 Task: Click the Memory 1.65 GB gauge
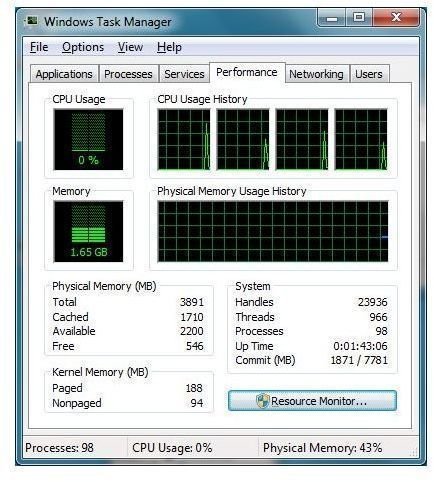[x=88, y=231]
